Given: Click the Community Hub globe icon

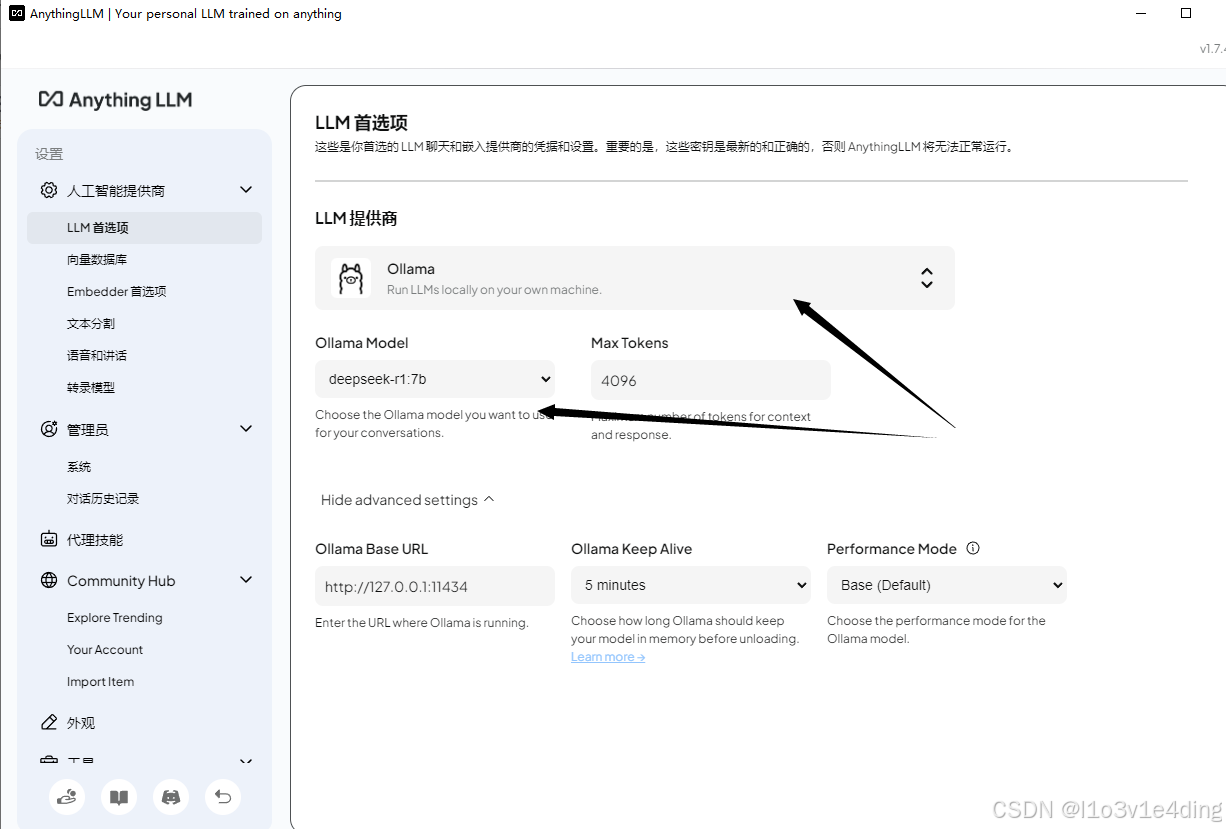Looking at the screenshot, I should (x=49, y=580).
